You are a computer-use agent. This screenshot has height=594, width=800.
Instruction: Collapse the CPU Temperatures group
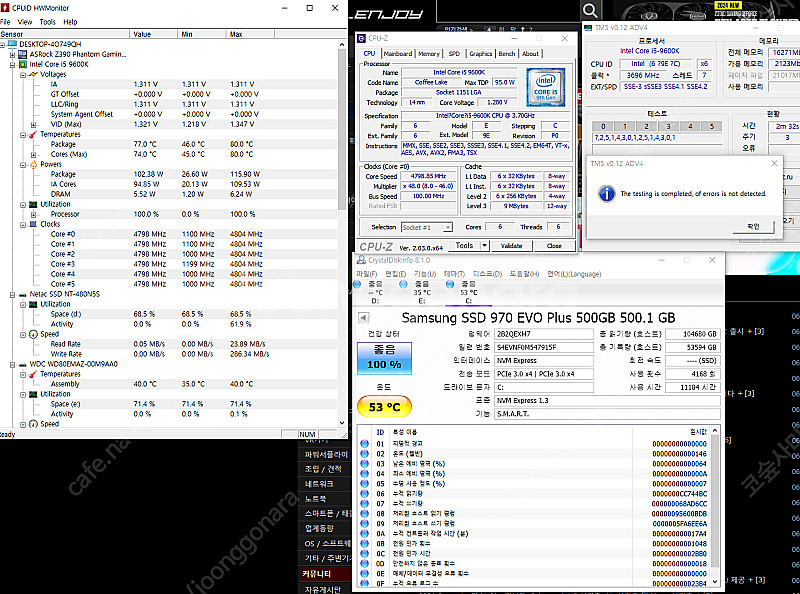(x=23, y=135)
